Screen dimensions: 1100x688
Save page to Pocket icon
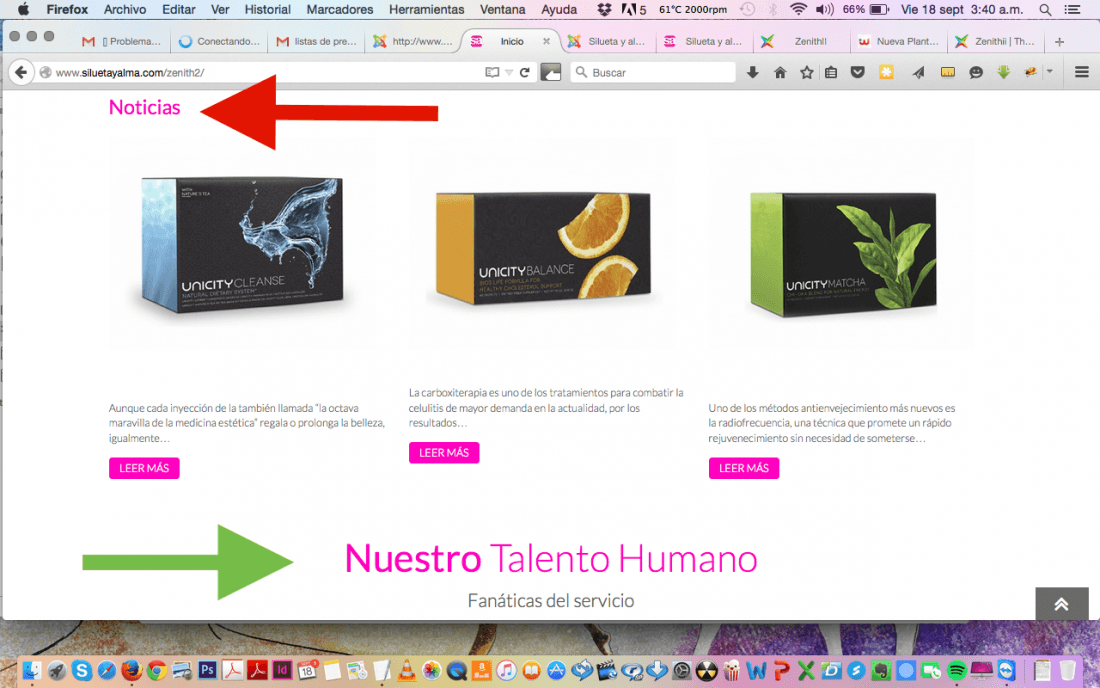(x=857, y=72)
